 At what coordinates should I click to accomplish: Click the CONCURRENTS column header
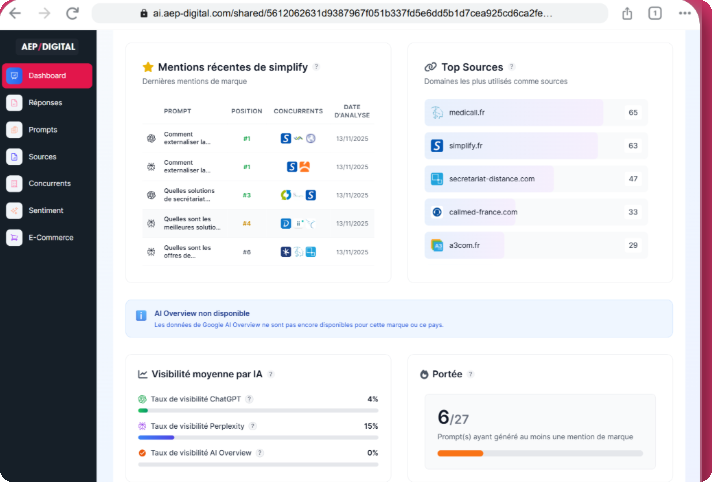pos(298,111)
